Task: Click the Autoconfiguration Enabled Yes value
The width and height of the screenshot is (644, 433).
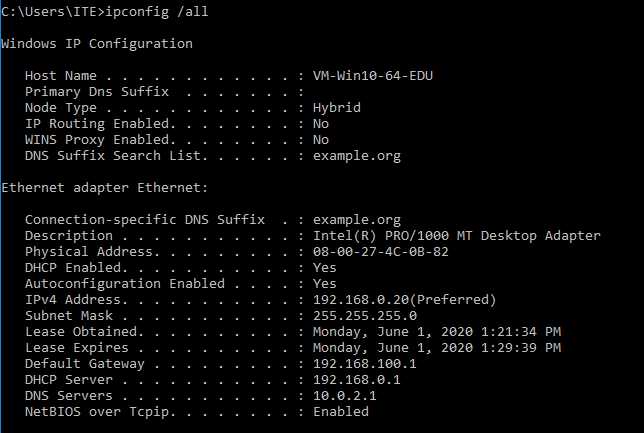Action: click(324, 284)
